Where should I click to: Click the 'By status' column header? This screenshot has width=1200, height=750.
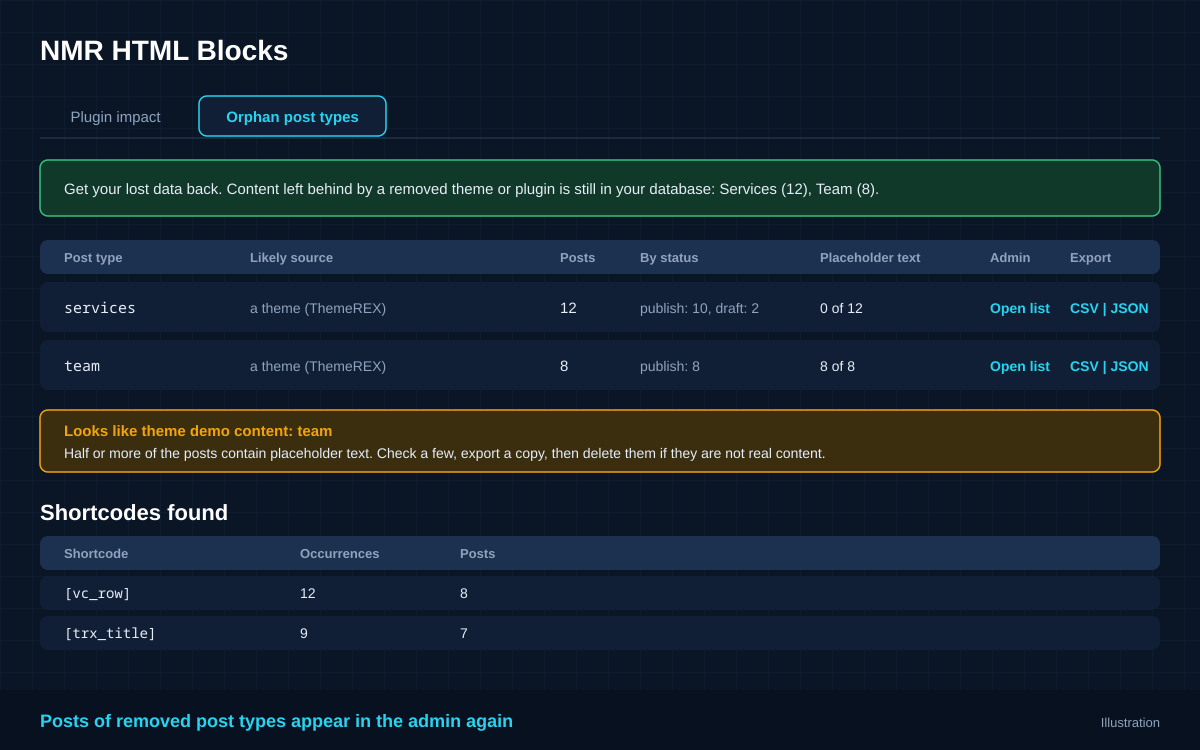tap(669, 257)
